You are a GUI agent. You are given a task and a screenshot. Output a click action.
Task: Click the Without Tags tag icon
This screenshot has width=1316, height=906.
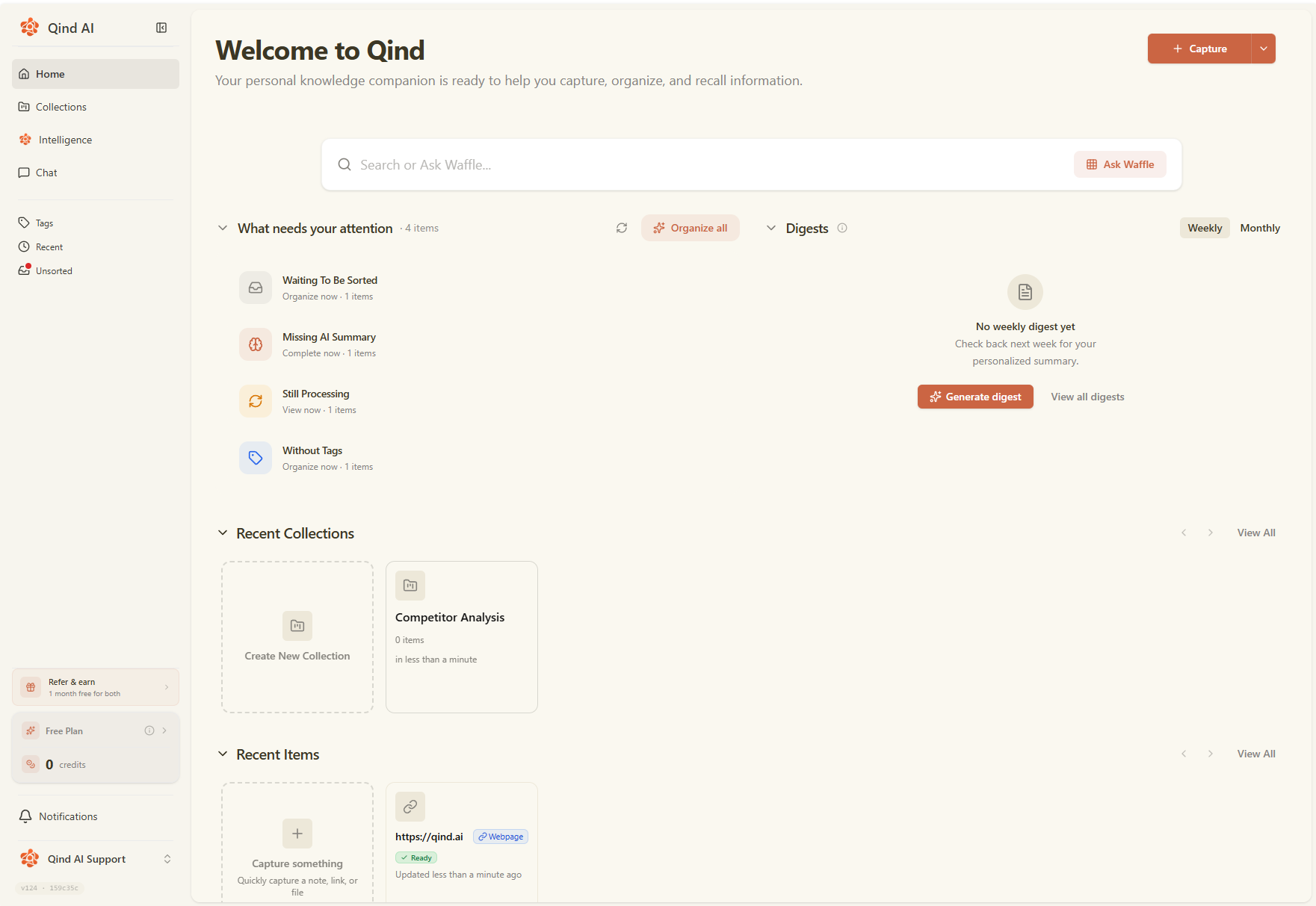click(256, 458)
